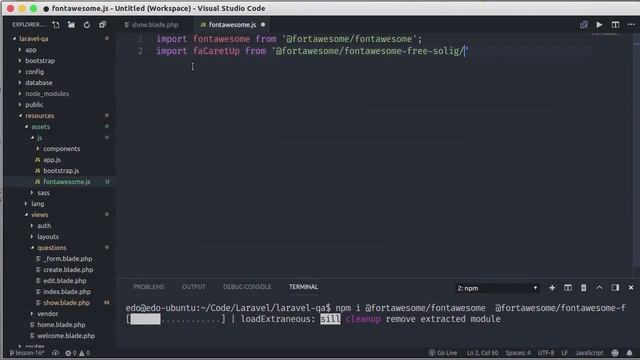Click the lesson-16 git branch indicator
The height and width of the screenshot is (360, 640).
[27, 353]
